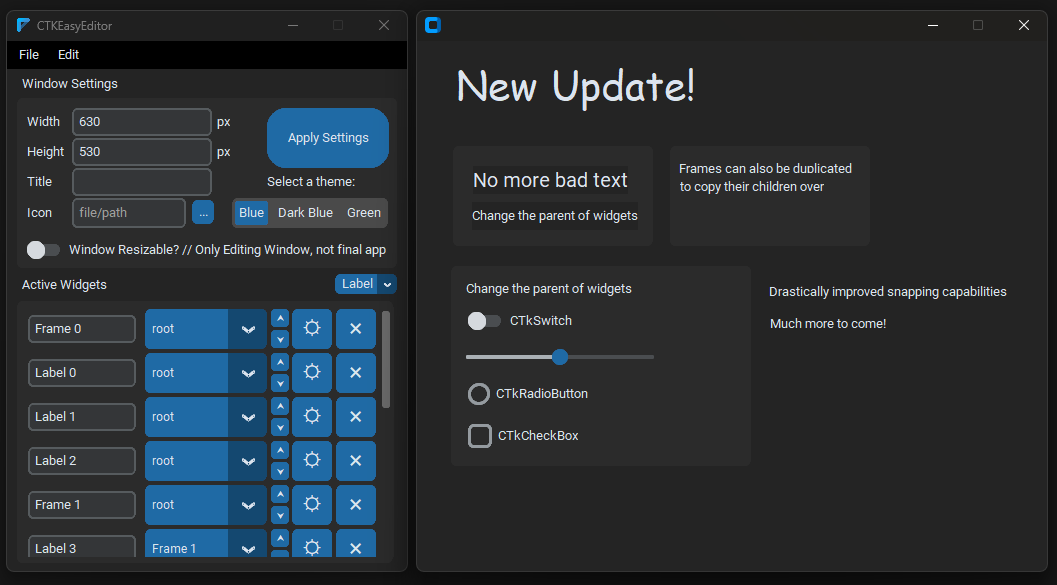Click the preview window's blue square icon
This screenshot has height=585, width=1057.
(x=433, y=26)
